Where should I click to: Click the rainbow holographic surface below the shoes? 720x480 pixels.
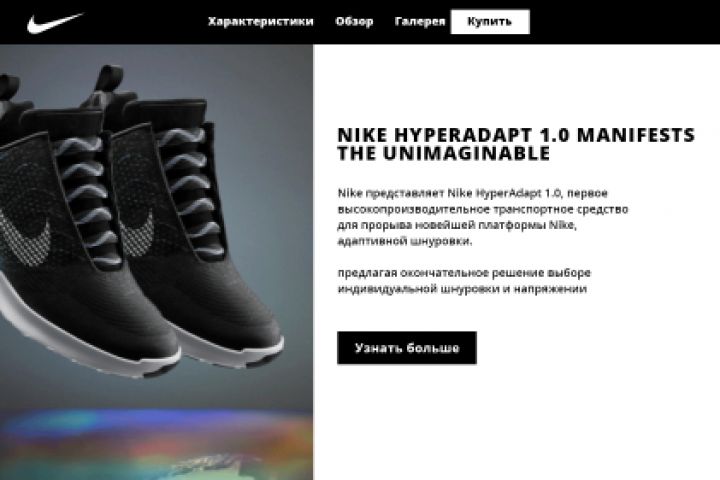click(156, 443)
